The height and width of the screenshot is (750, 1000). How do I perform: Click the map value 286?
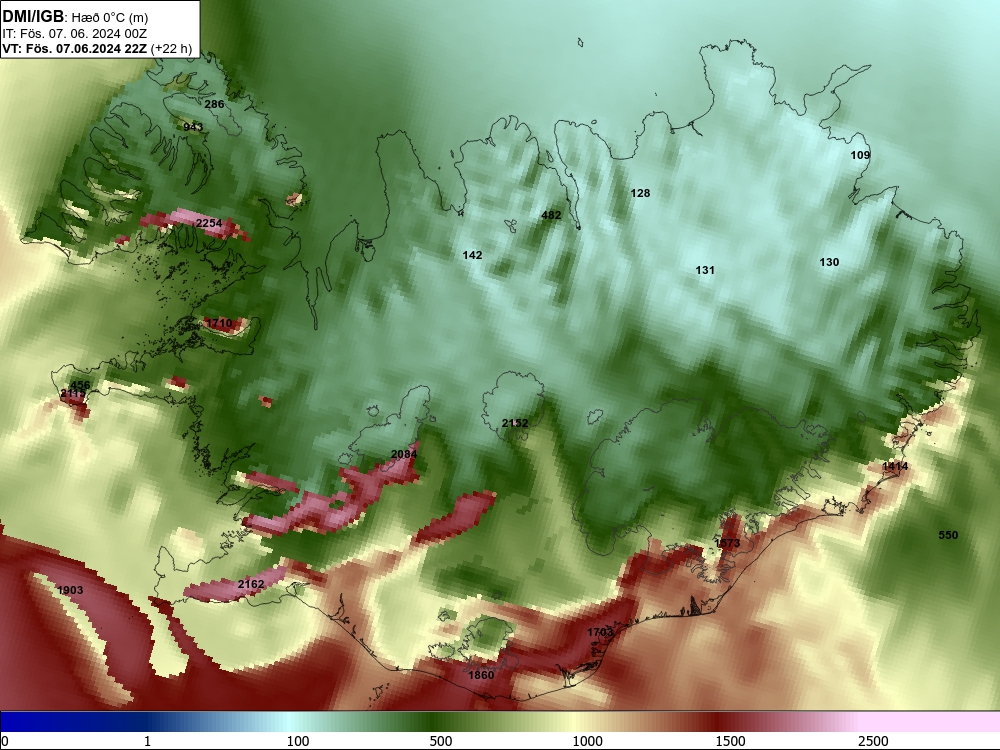[x=214, y=104]
